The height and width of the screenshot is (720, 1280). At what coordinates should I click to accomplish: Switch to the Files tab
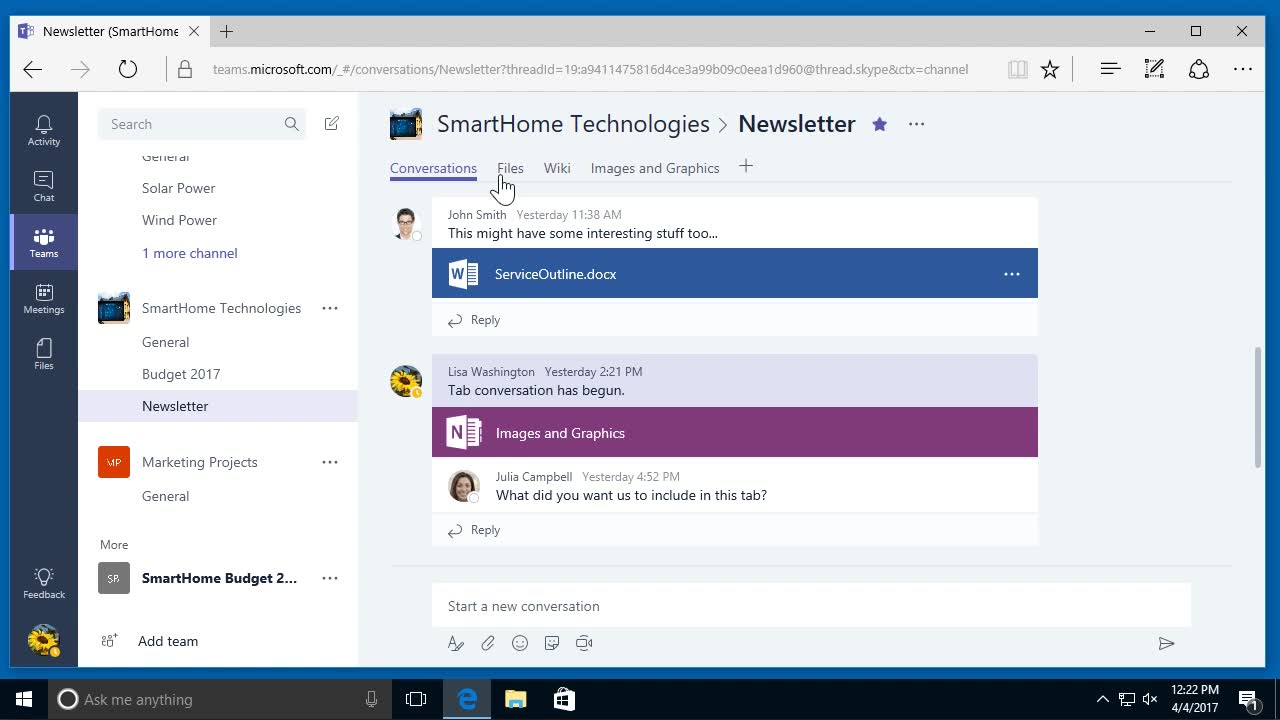tap(510, 168)
